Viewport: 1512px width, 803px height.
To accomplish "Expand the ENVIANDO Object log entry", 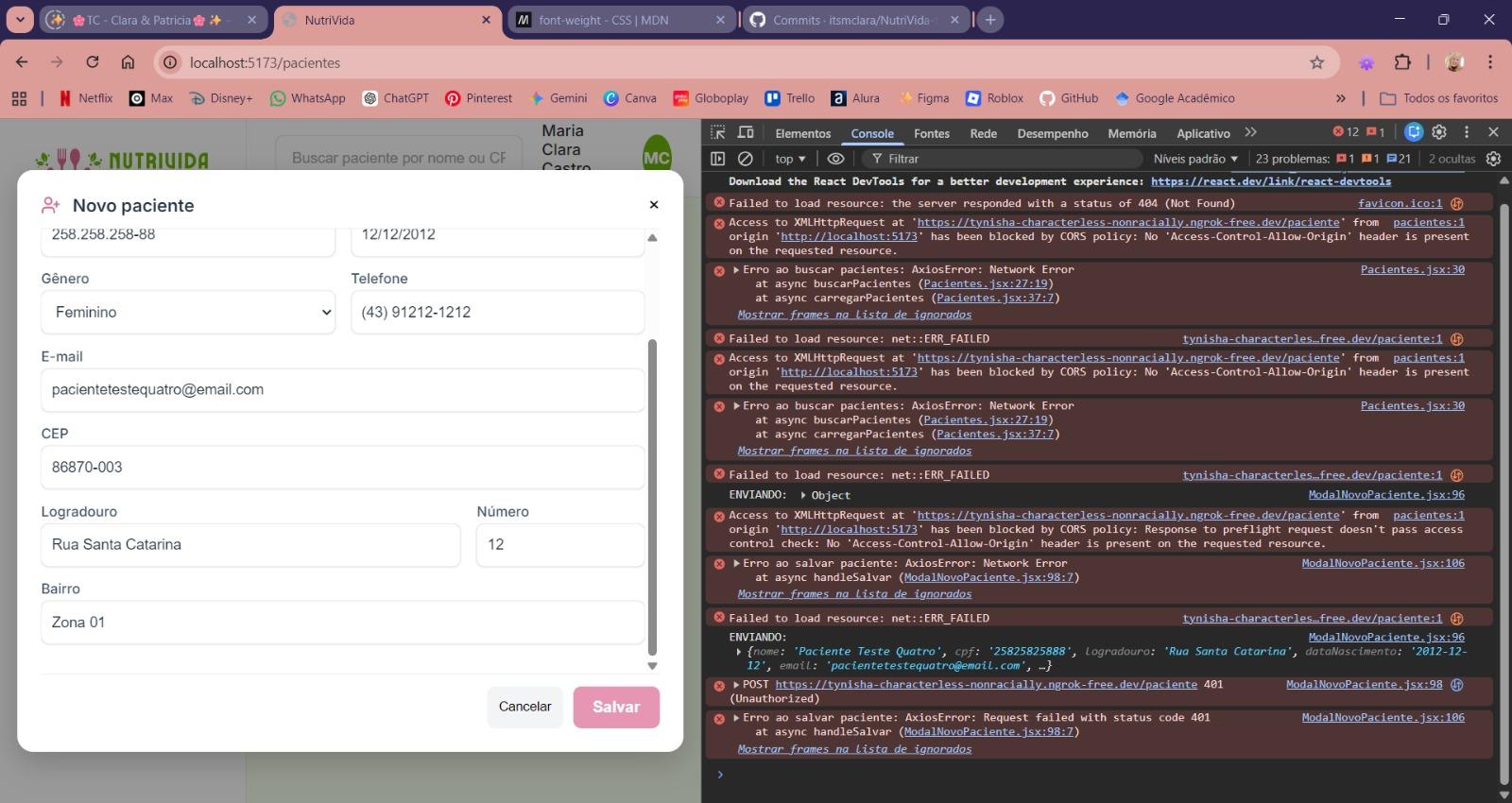I will point(803,495).
